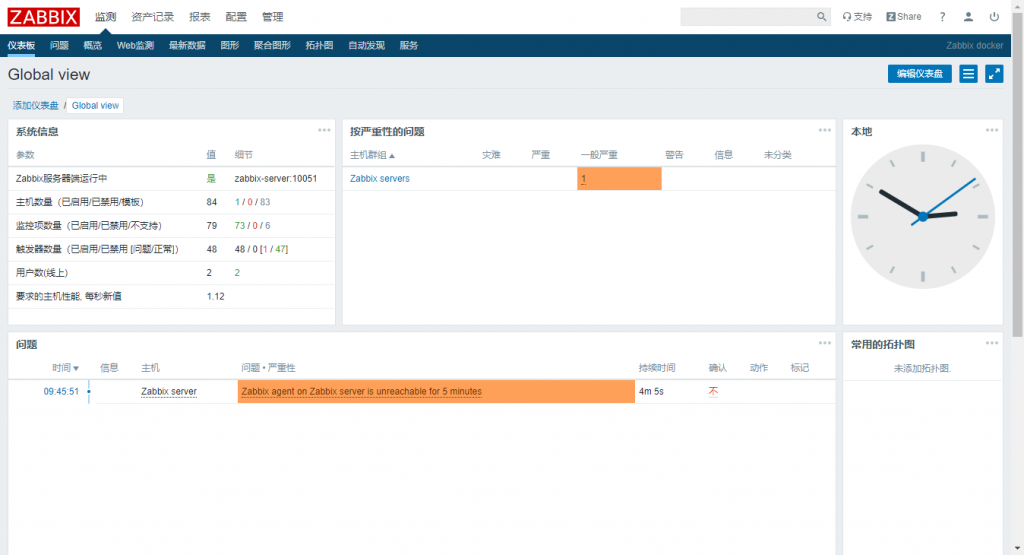Select the 服务 submenu tab

coord(408,45)
